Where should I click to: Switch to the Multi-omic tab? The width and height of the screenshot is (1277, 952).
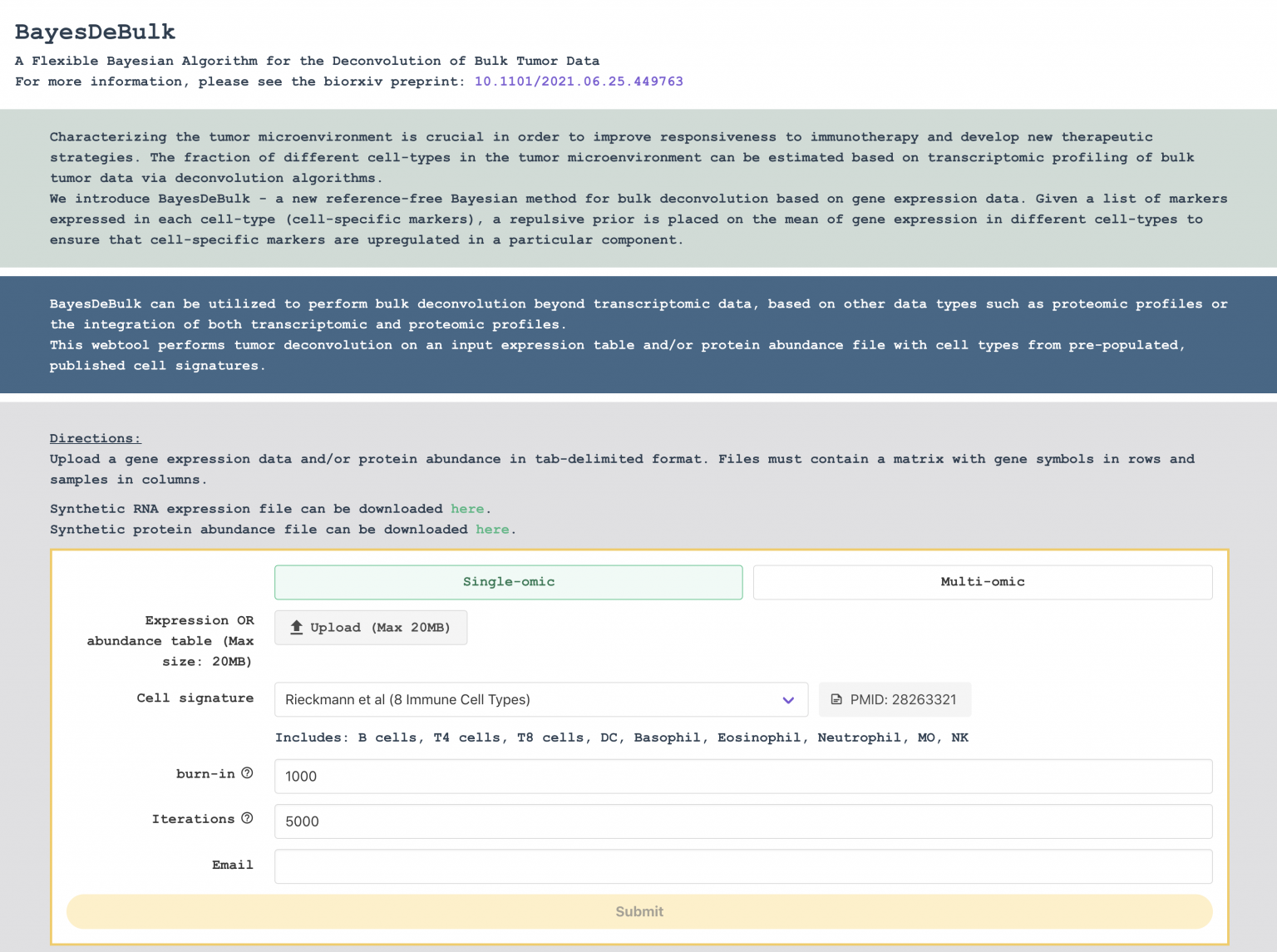pyautogui.click(x=982, y=582)
